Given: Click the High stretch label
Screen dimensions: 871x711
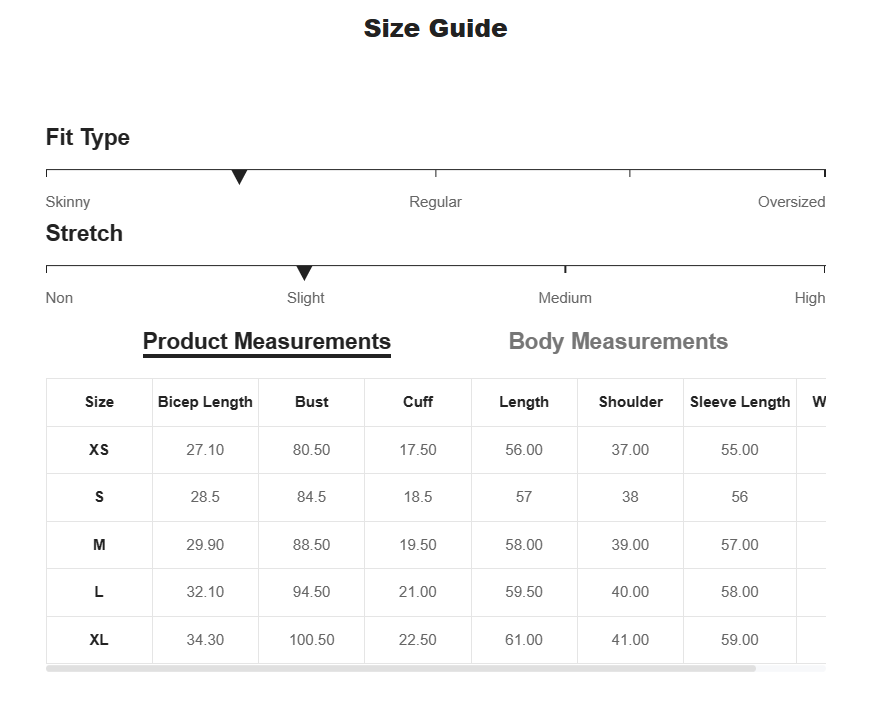Looking at the screenshot, I should click(810, 298).
